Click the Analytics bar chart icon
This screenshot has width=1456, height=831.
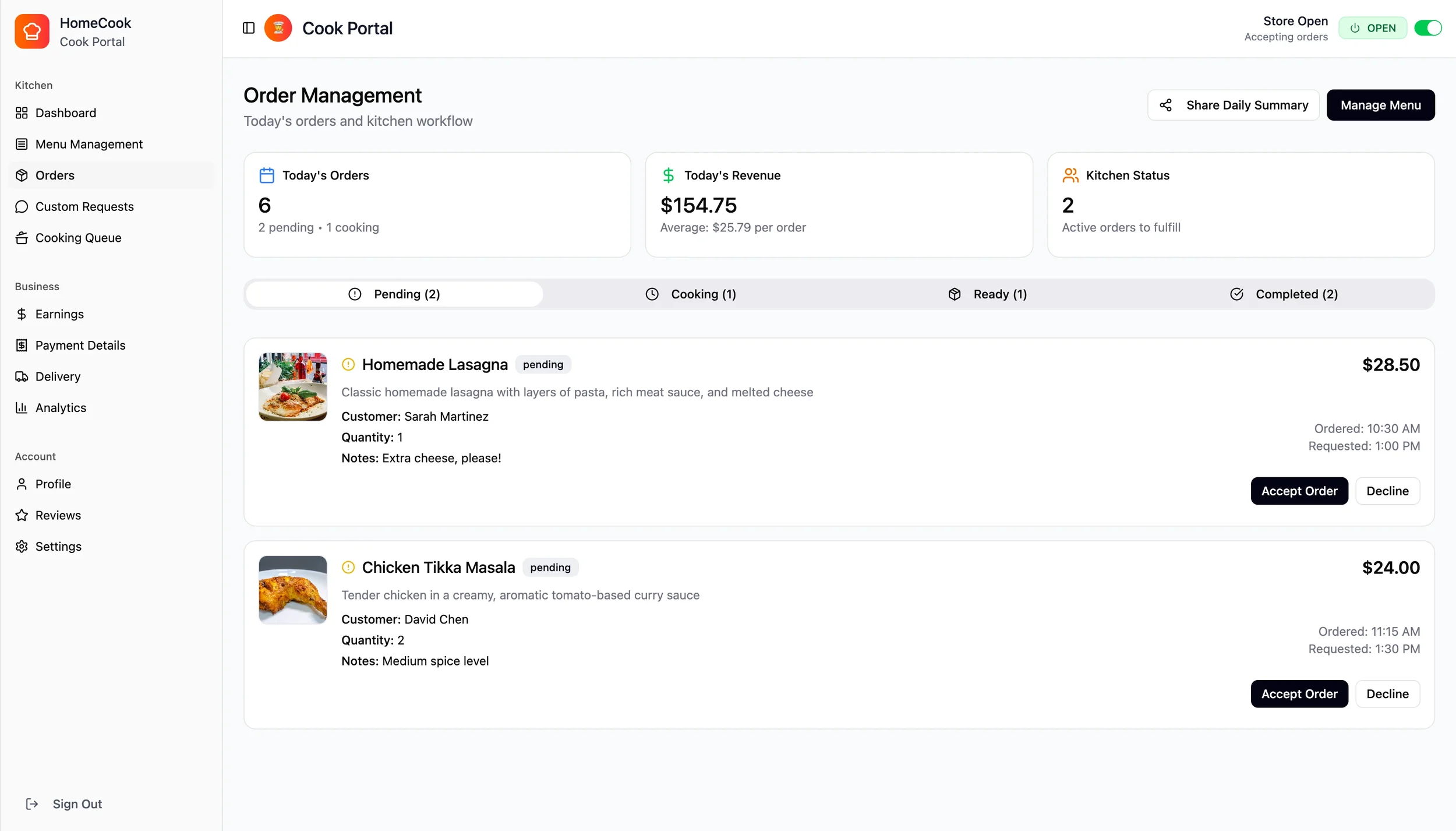tap(22, 408)
